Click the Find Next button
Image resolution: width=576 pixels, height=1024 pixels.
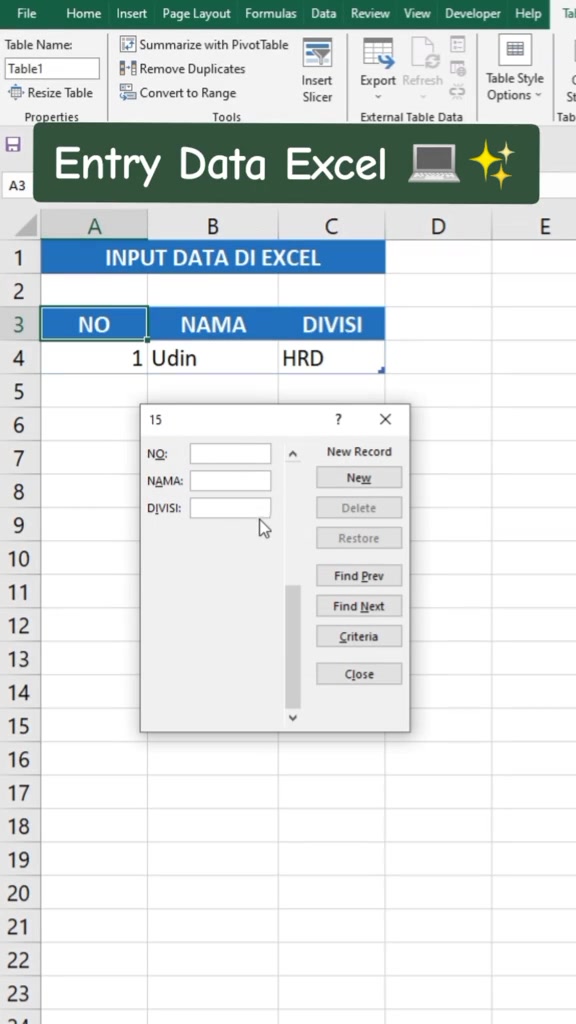tap(359, 606)
